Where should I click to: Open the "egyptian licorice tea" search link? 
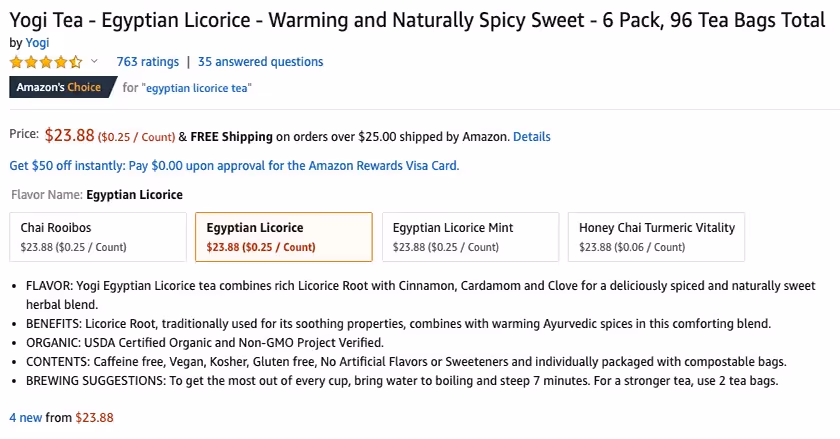click(x=197, y=88)
